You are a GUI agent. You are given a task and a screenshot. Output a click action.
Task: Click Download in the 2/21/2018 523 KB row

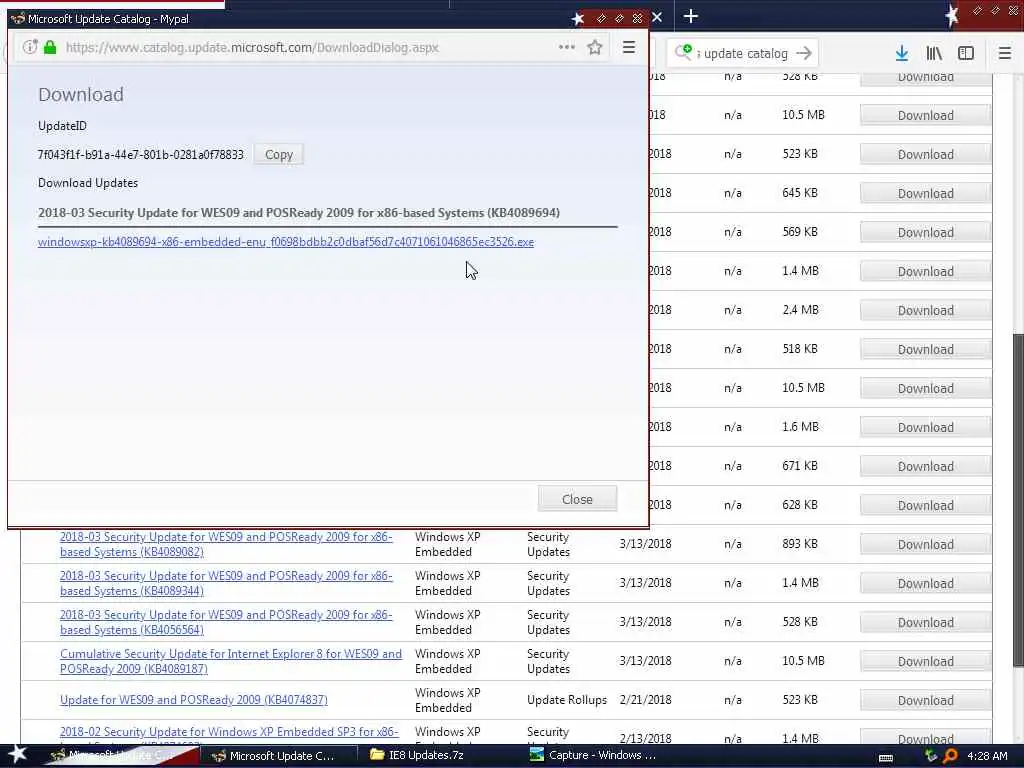pos(925,700)
